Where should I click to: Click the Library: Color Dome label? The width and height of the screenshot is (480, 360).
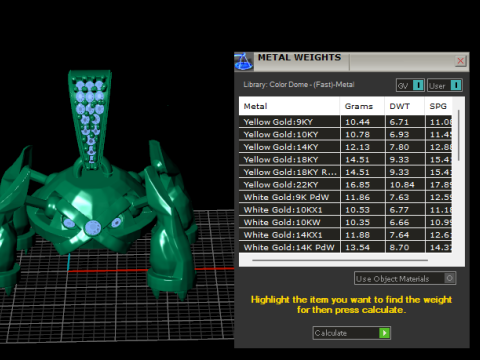[x=299, y=85]
